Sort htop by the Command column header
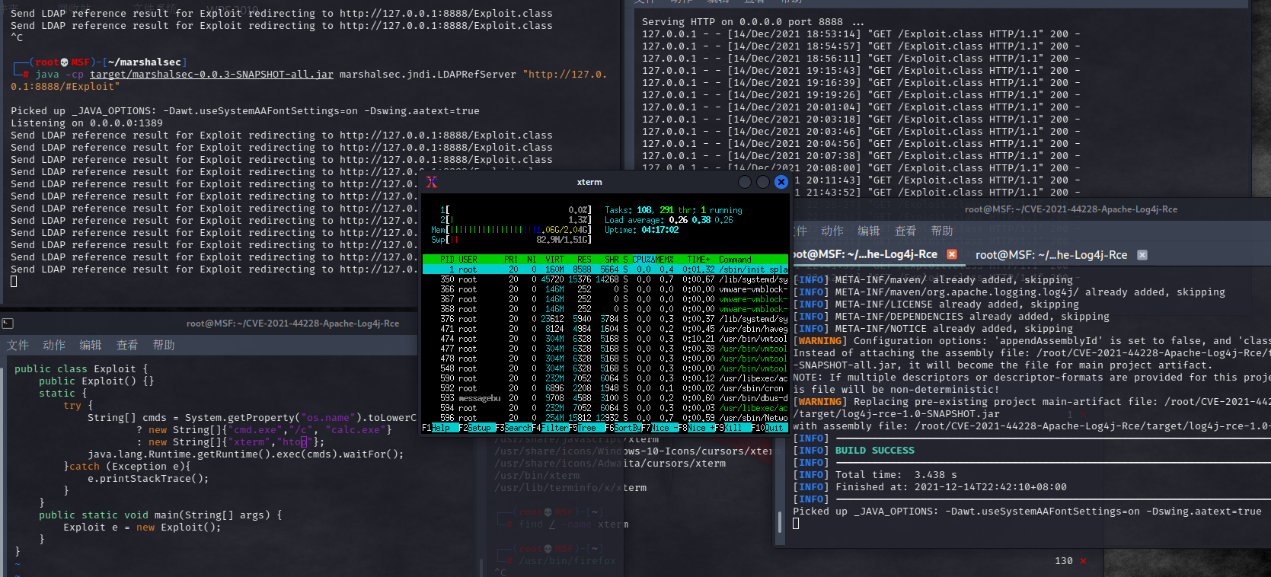 [735, 260]
